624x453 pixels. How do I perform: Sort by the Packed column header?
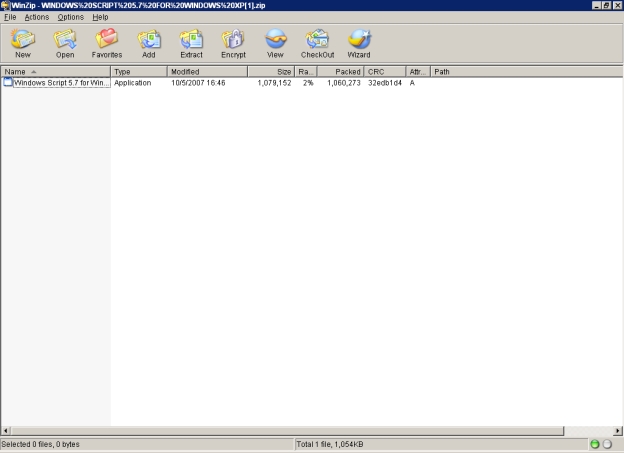(x=340, y=72)
